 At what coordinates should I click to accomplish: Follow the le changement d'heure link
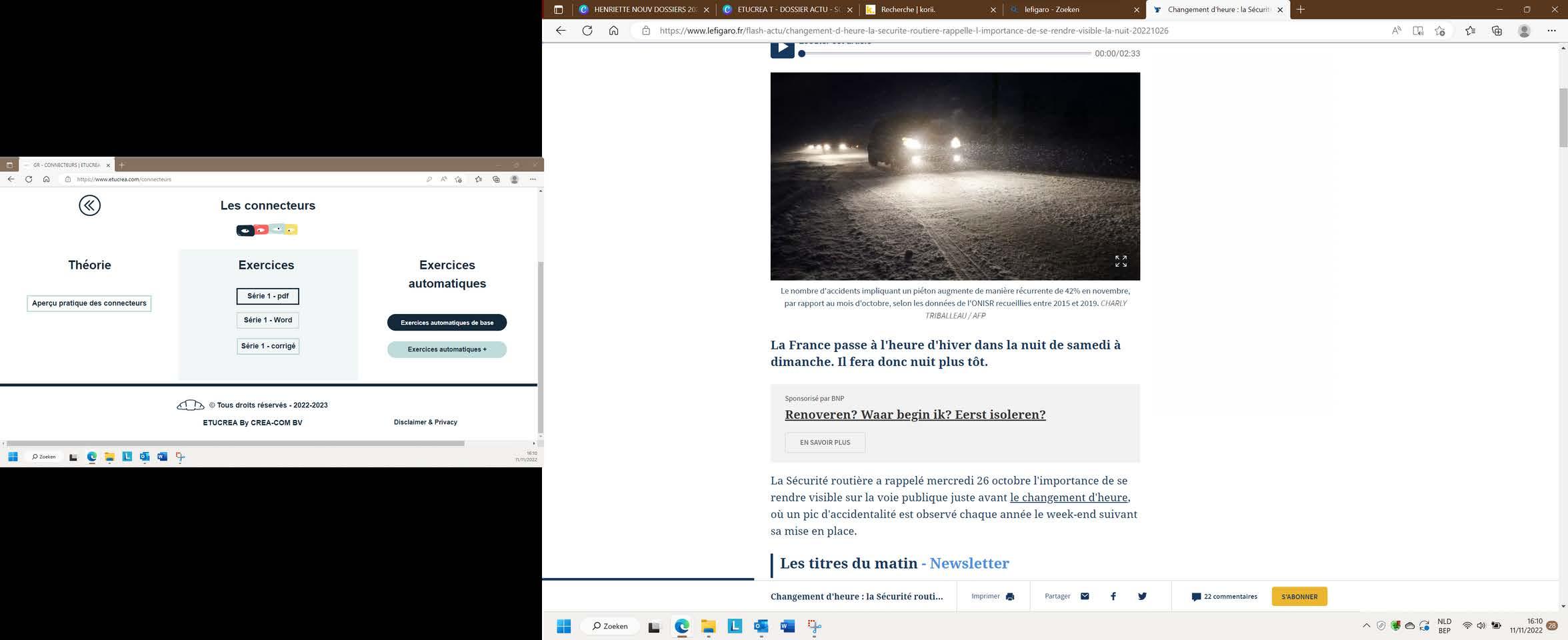click(1069, 497)
